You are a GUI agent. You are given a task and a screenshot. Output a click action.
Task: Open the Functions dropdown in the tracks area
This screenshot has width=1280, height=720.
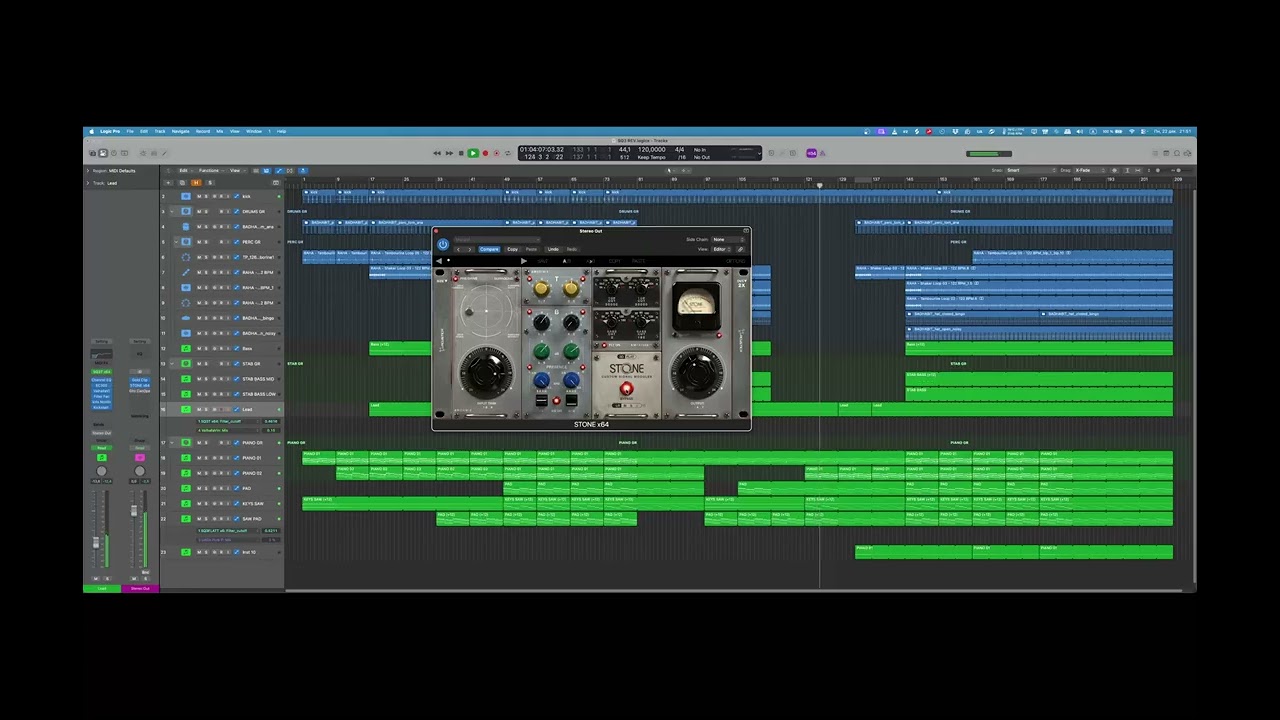[x=210, y=170]
